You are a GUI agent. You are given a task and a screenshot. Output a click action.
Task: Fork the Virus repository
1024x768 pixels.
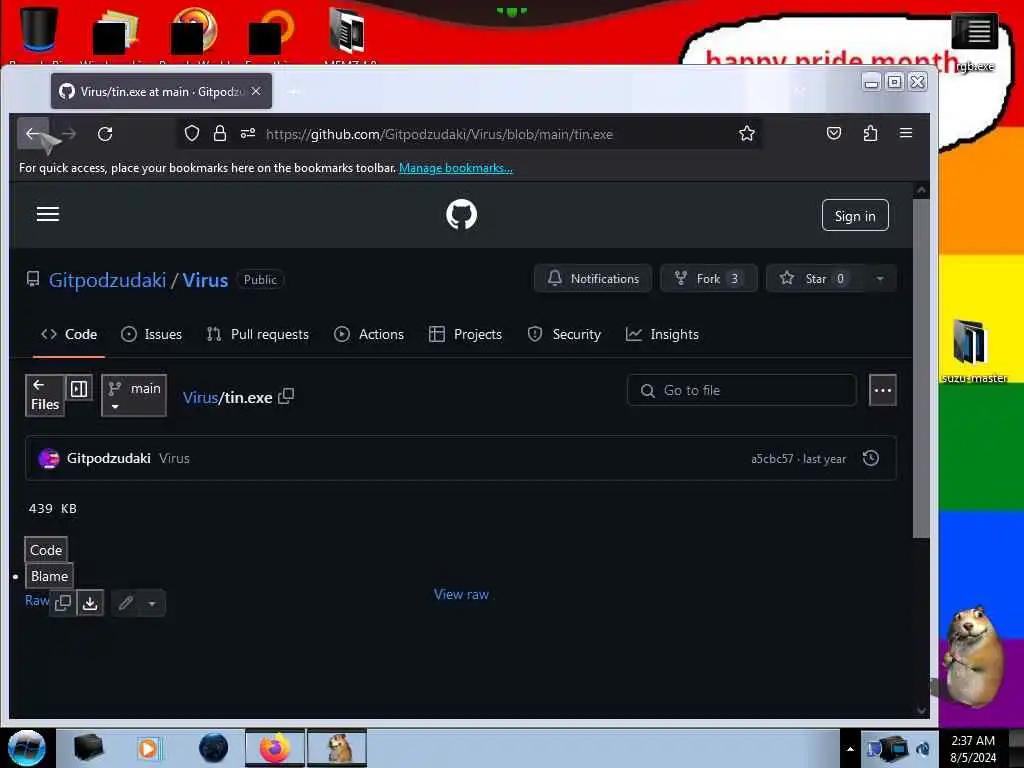tap(709, 279)
